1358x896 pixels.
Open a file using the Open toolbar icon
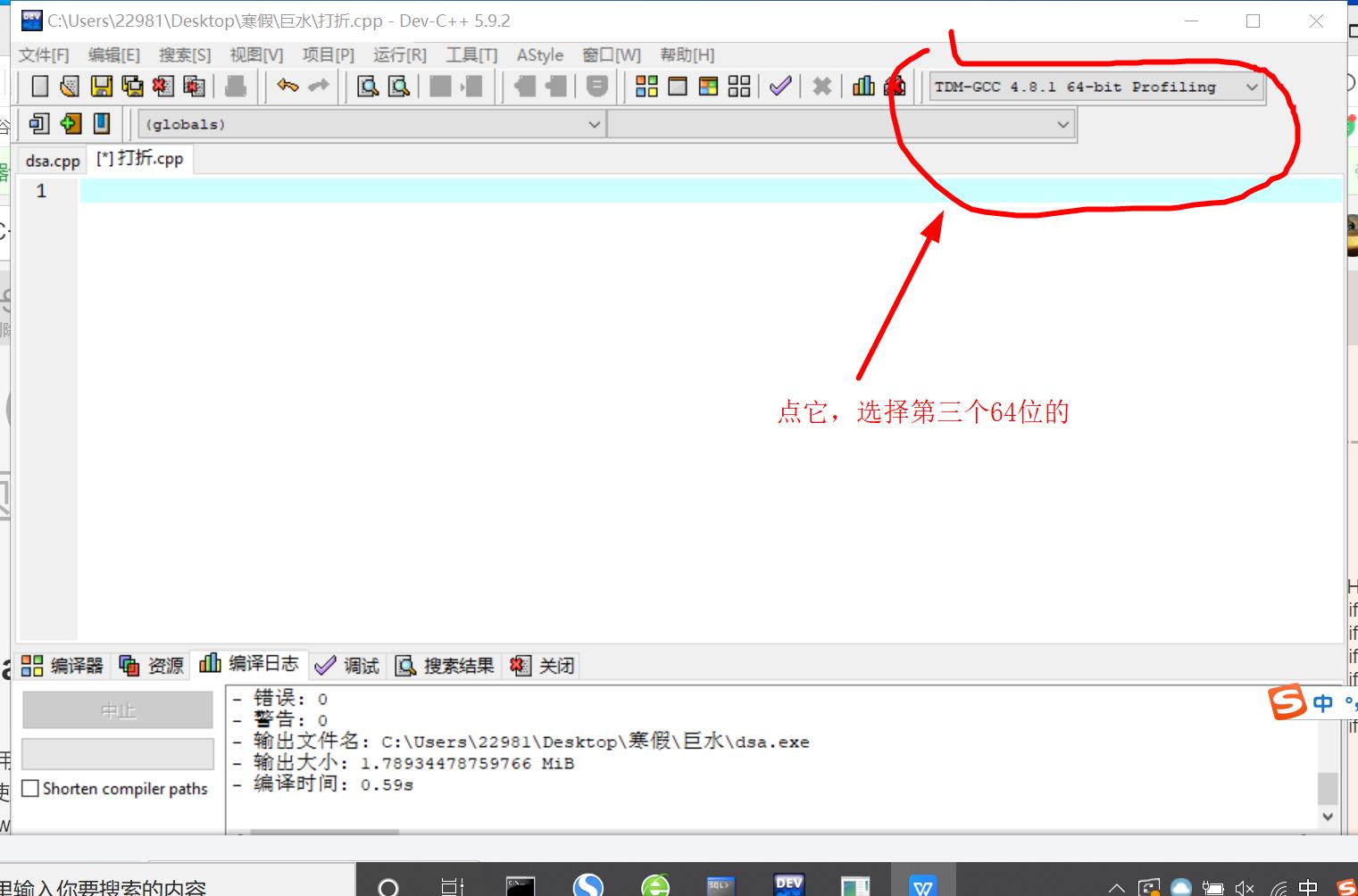click(x=70, y=85)
